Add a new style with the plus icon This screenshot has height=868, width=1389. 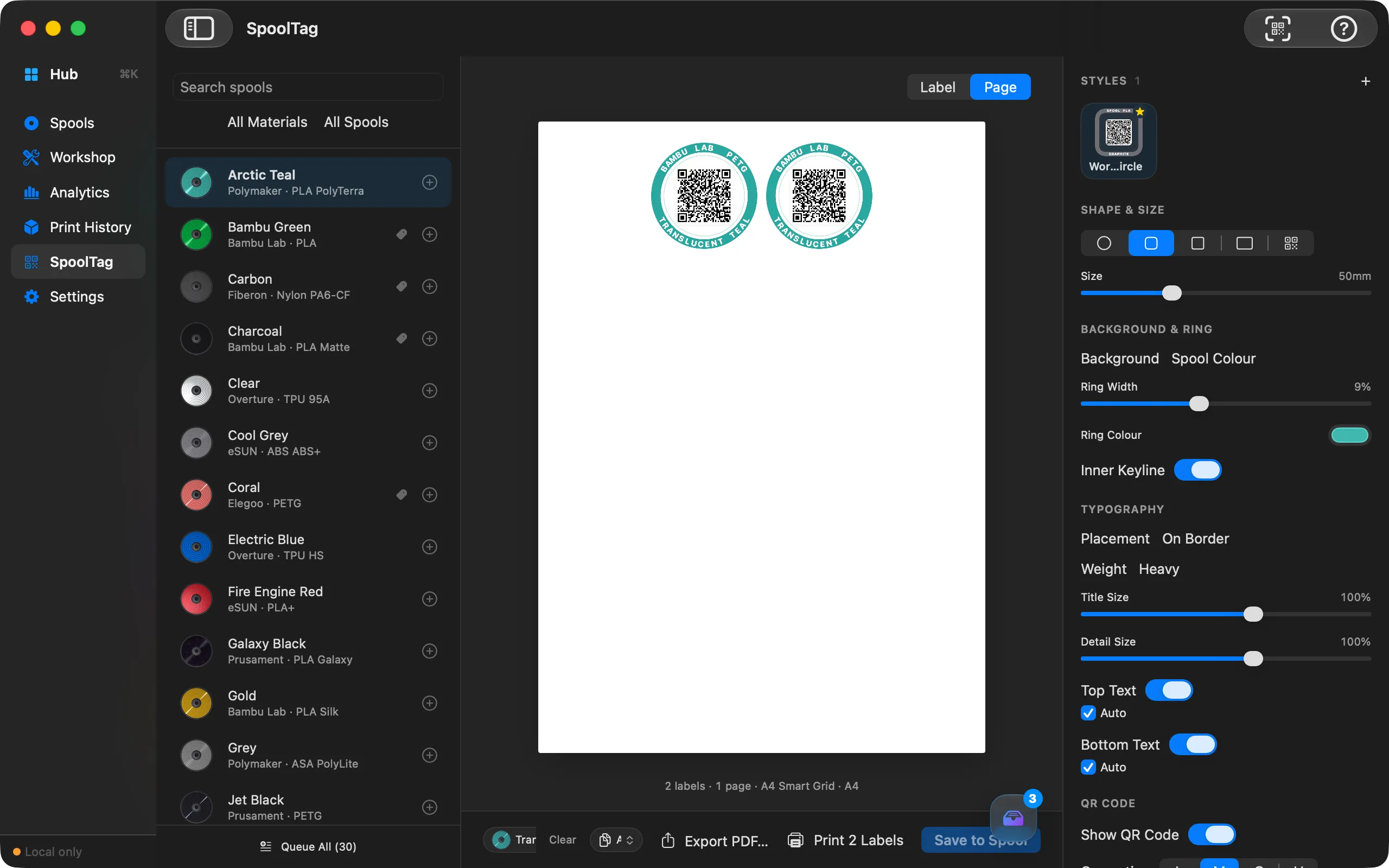tap(1366, 81)
